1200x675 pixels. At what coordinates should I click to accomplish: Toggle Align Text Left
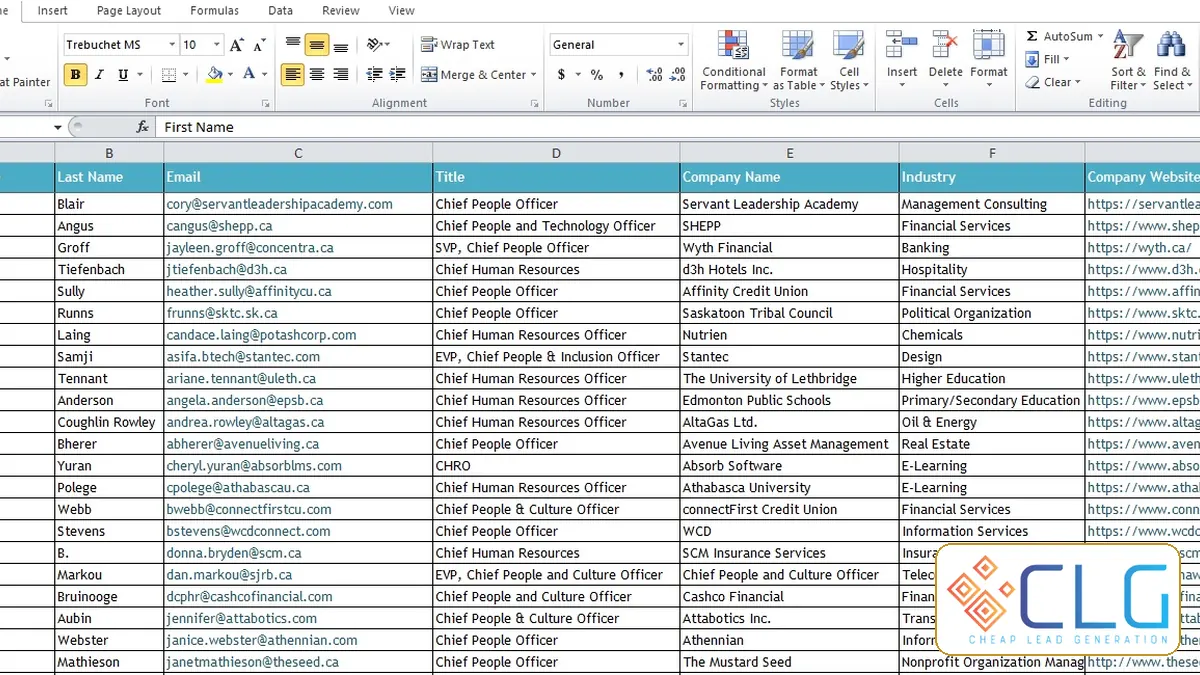pos(293,74)
